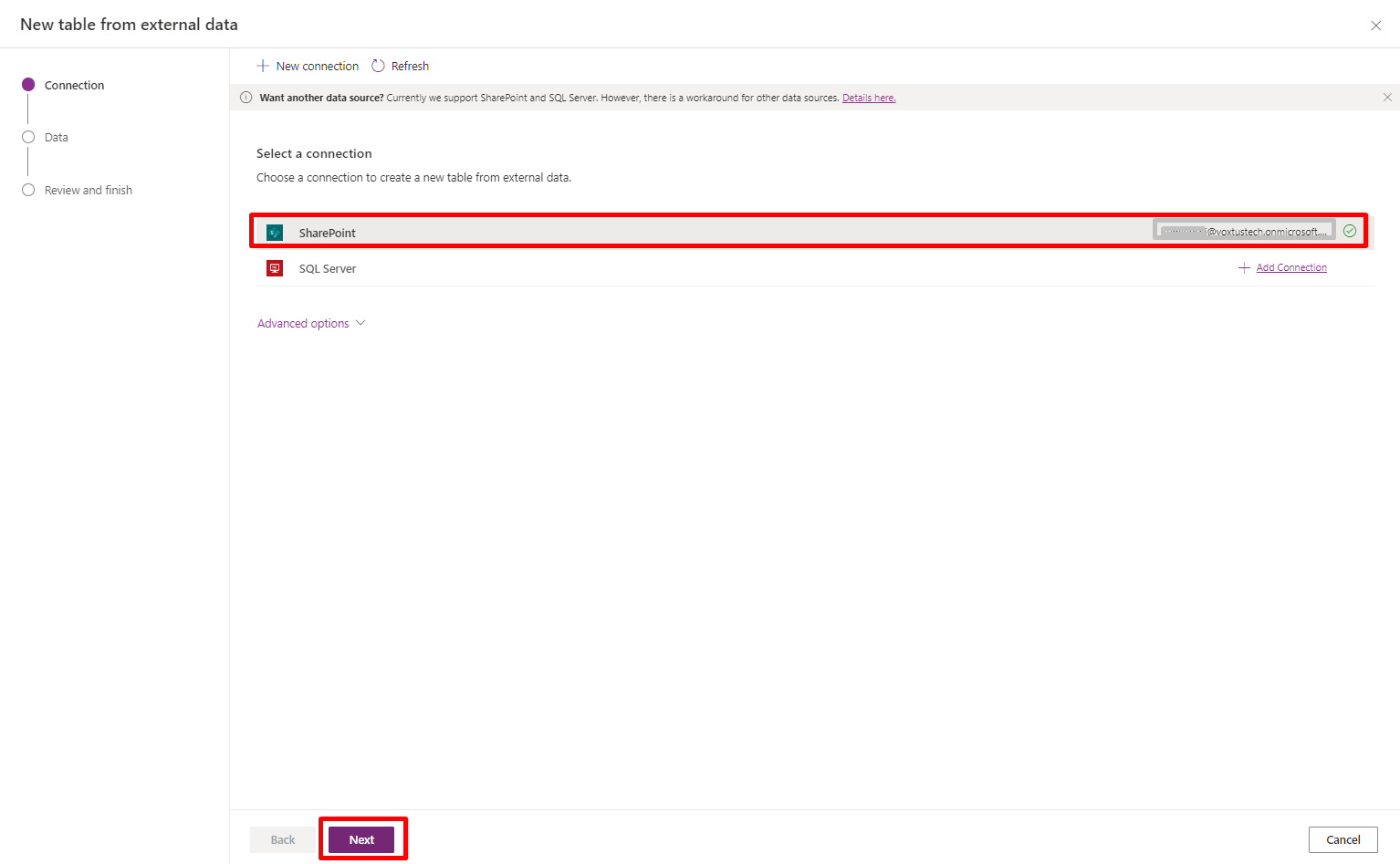Click the red SQL Server icon
Screen dimensions: 1400x864
[x=275, y=268]
